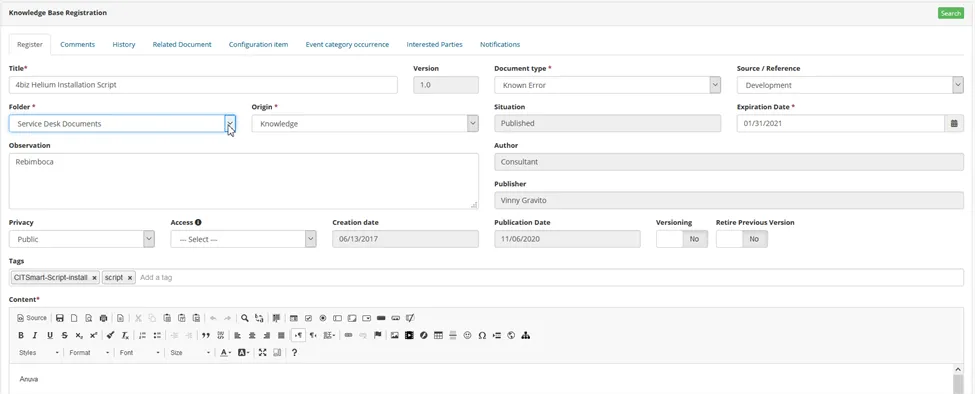Align text right in editor

click(267, 335)
